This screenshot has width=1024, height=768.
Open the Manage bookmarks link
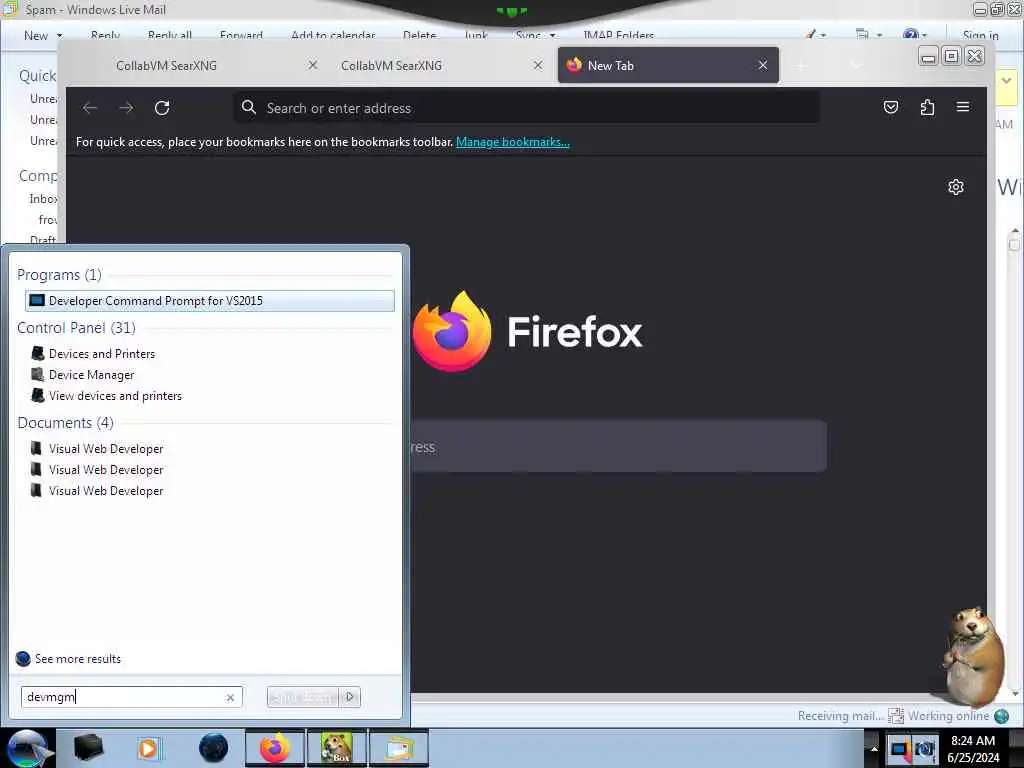pyautogui.click(x=513, y=142)
